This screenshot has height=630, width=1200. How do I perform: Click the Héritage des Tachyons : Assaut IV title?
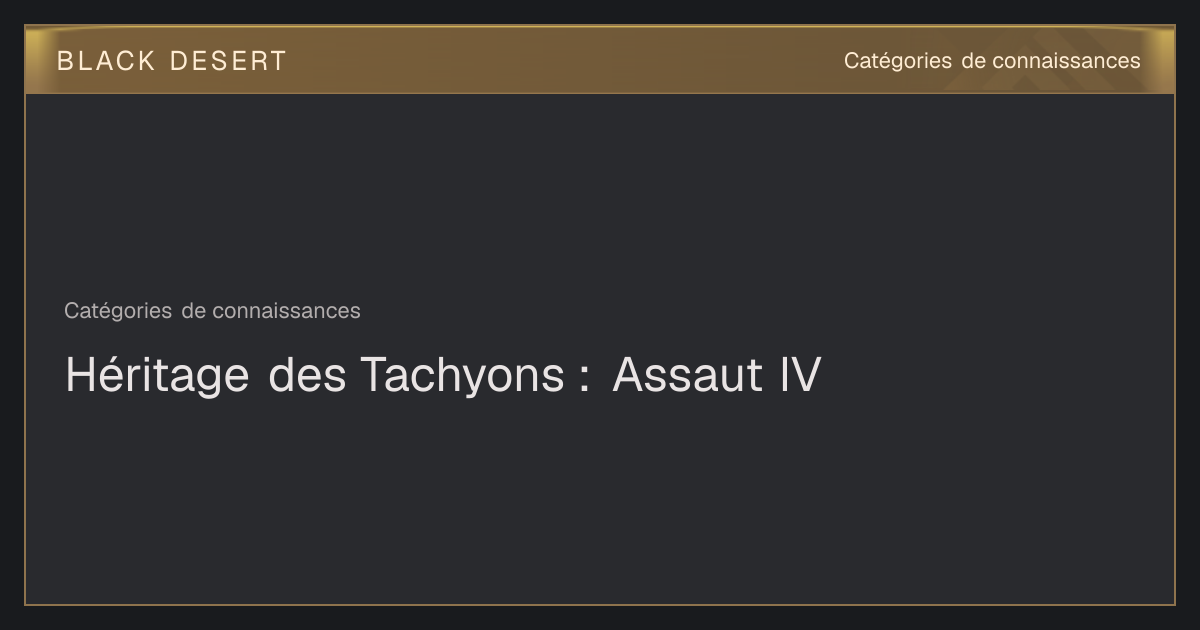(x=443, y=376)
